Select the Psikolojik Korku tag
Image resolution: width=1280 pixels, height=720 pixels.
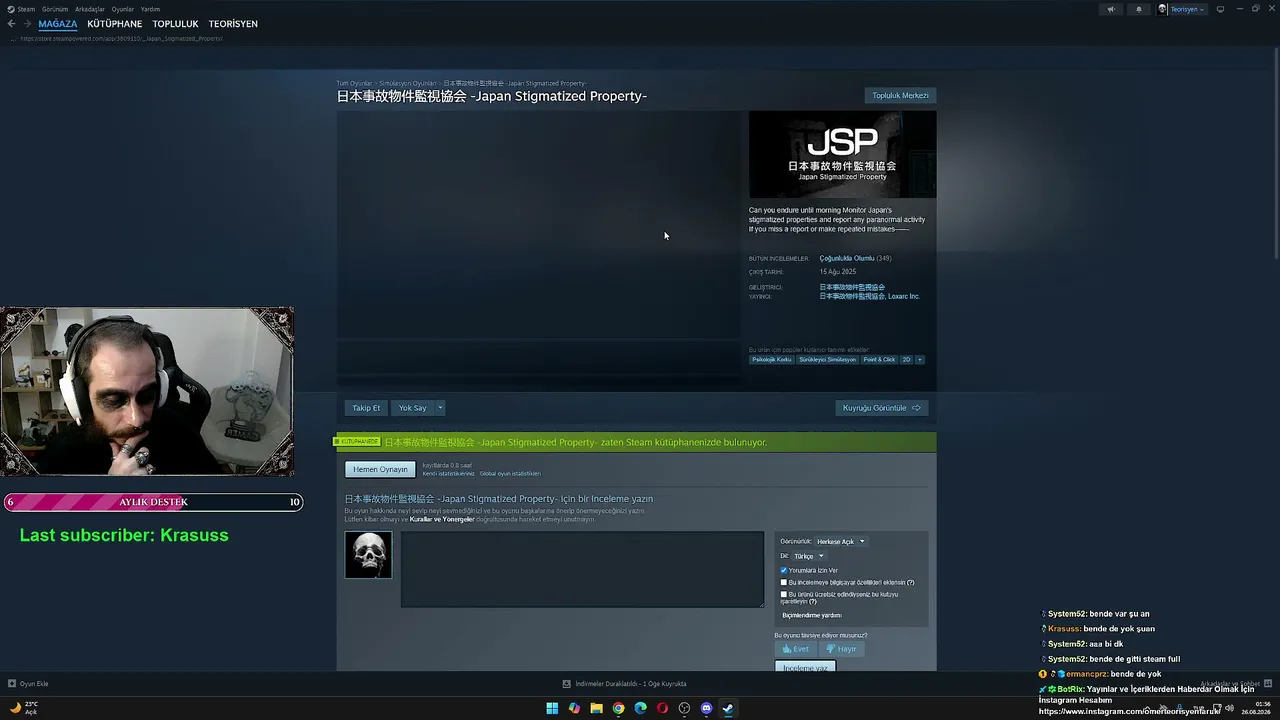point(772,360)
